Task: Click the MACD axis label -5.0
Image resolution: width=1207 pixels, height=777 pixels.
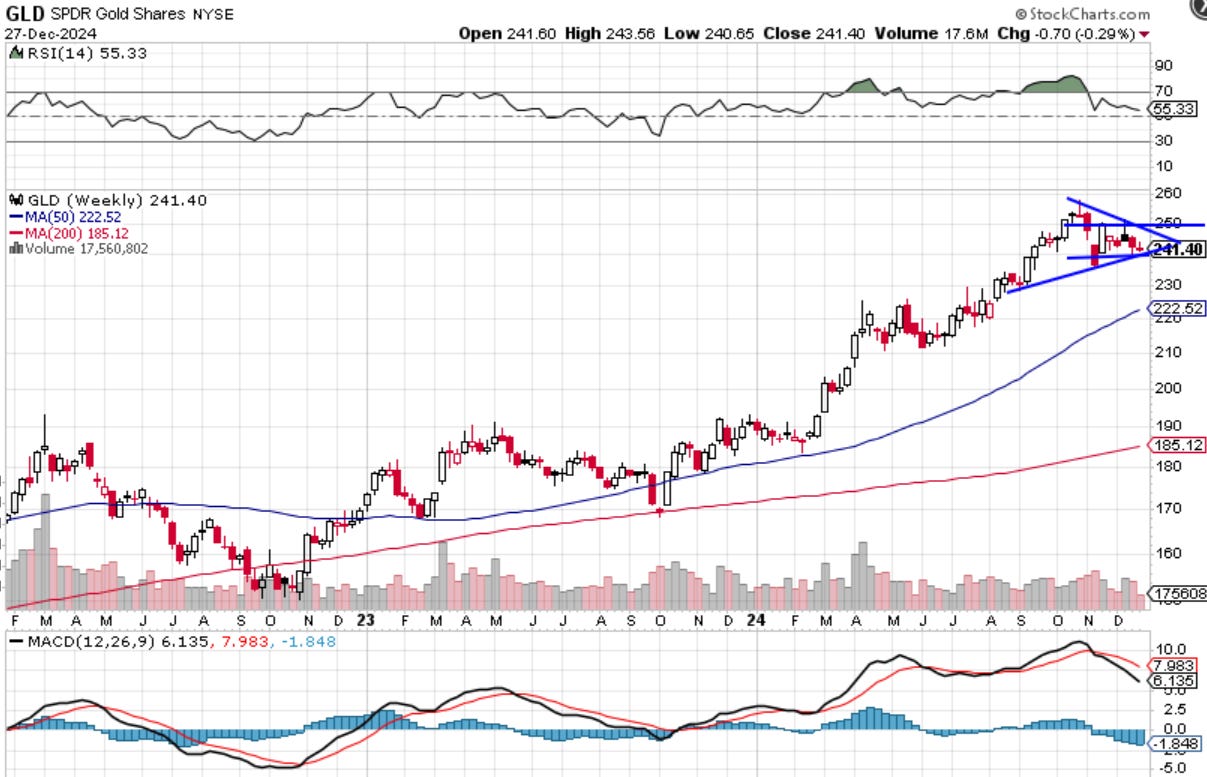Action: click(x=1171, y=769)
